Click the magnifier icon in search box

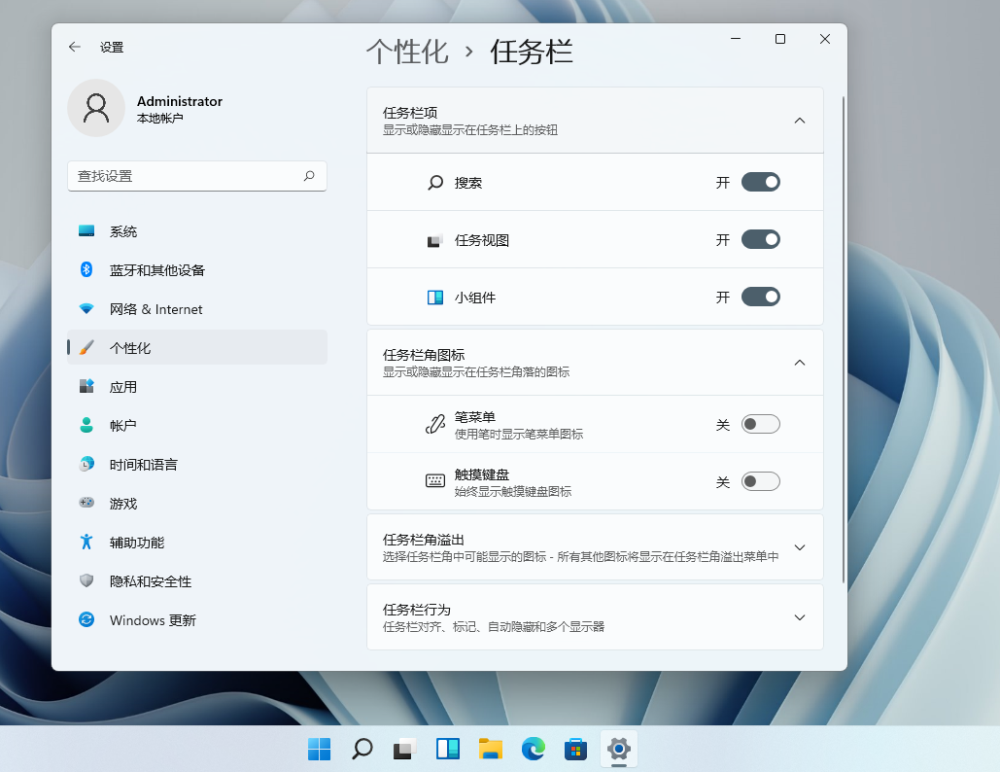coord(309,176)
